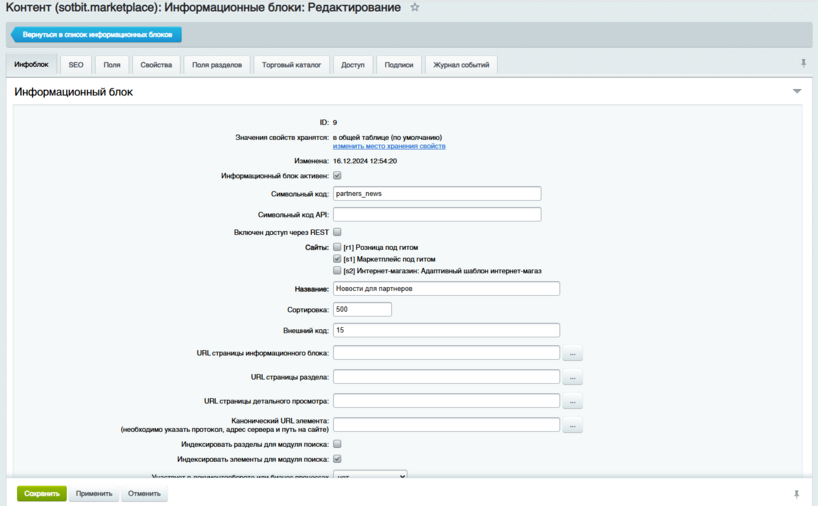The image size is (818, 506).
Task: Enable Включен доступ через REST checkbox
Action: click(x=337, y=232)
